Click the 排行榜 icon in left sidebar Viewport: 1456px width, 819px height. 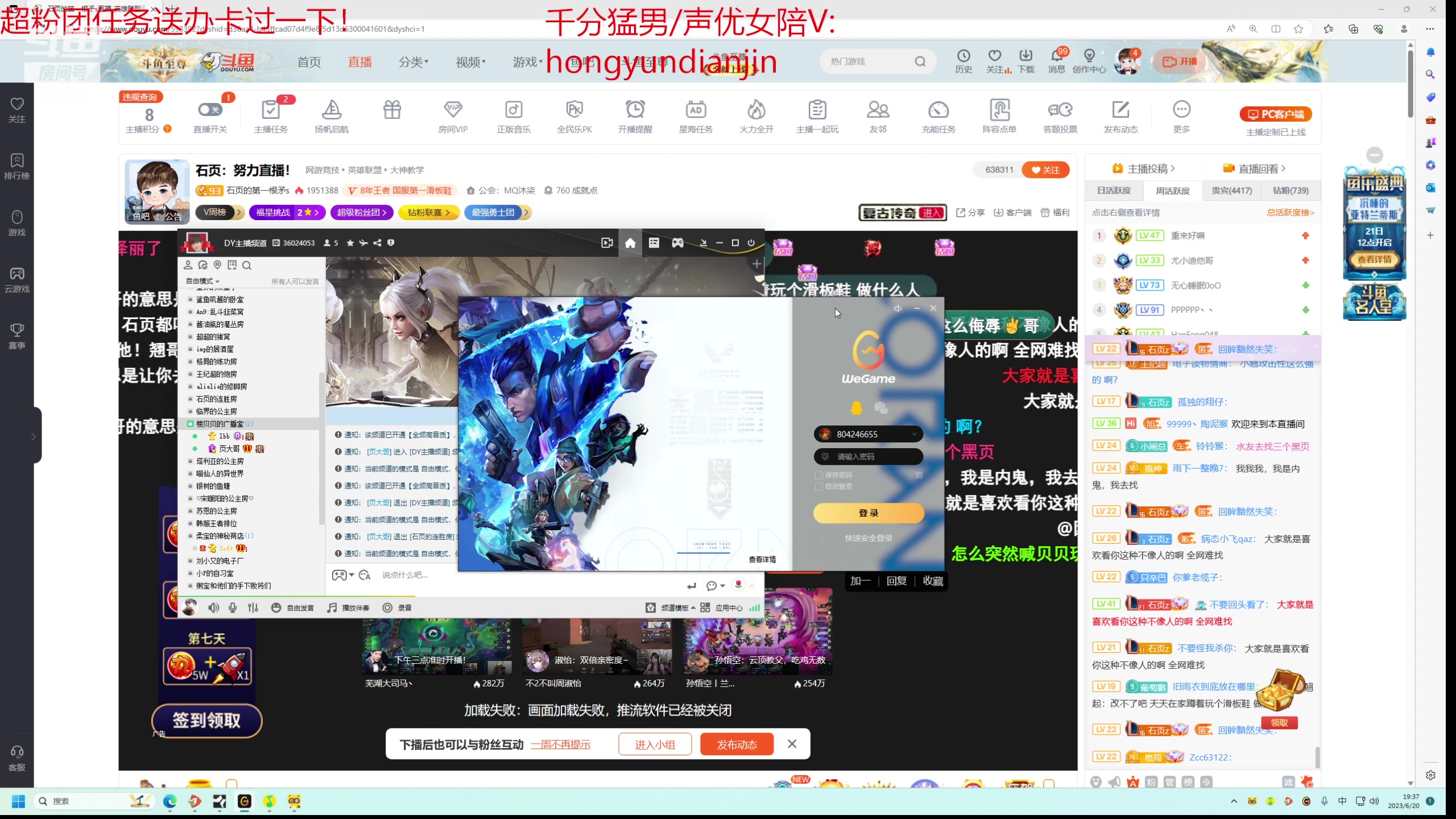[x=17, y=166]
